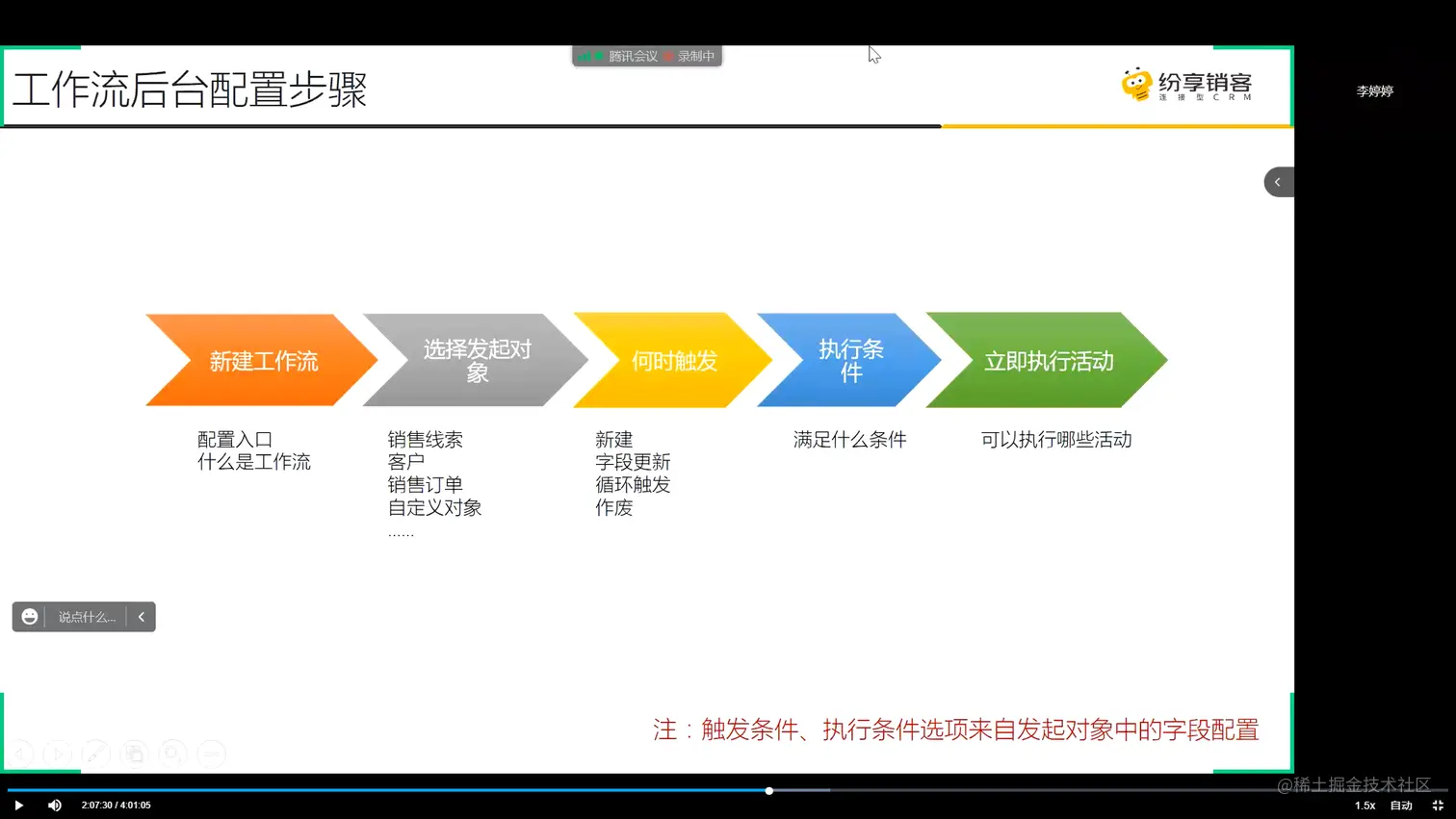This screenshot has height=819, width=1456.
Task: Open the see-all-slides icon
Action: click(135, 754)
